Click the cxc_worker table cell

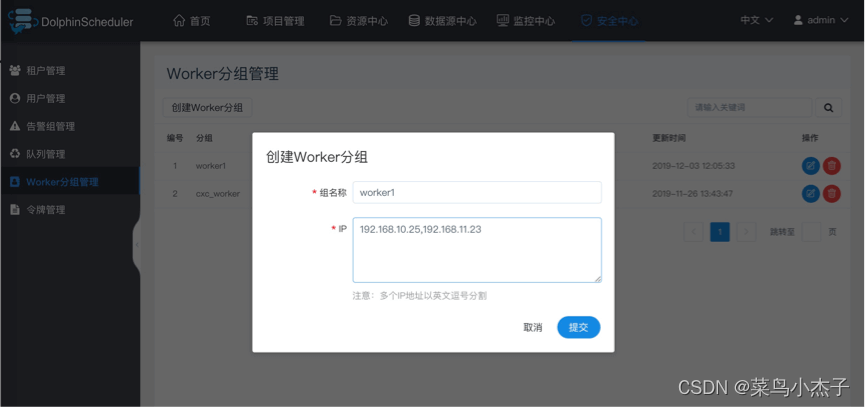[x=218, y=194]
